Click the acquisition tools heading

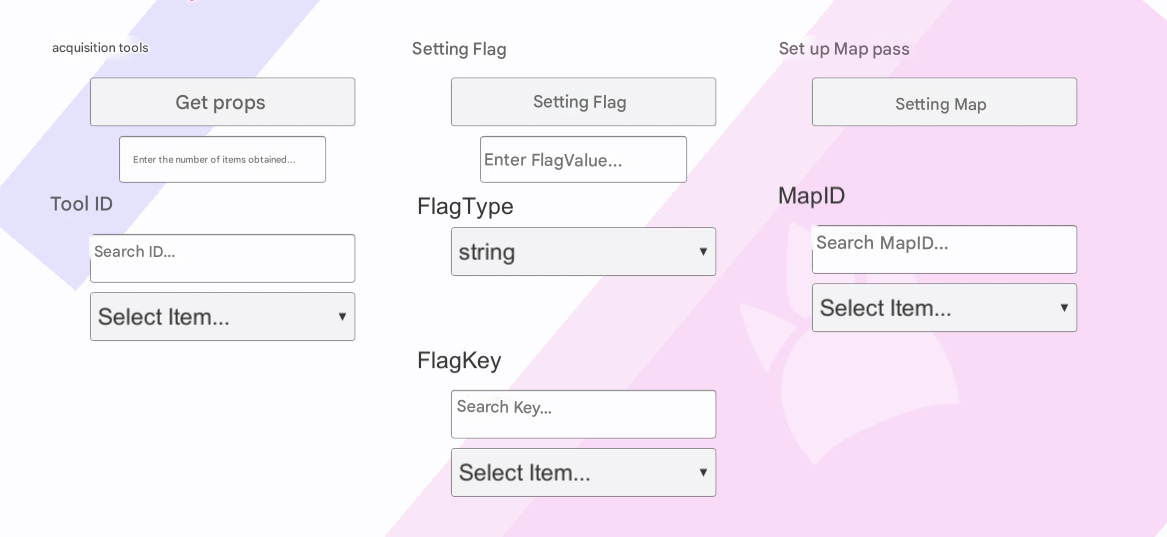click(100, 48)
